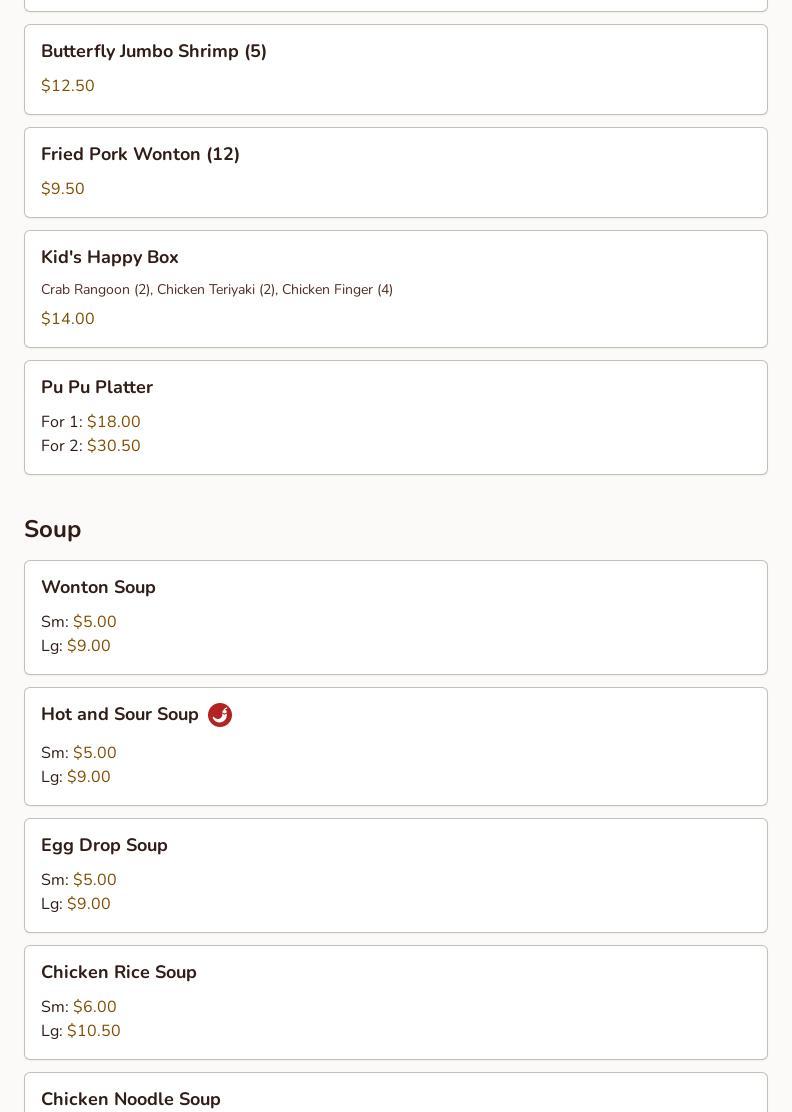Screen dimensions: 792x1112
Task: Click the $9.50 Fried Pork Wonton price
Action: (63, 189)
